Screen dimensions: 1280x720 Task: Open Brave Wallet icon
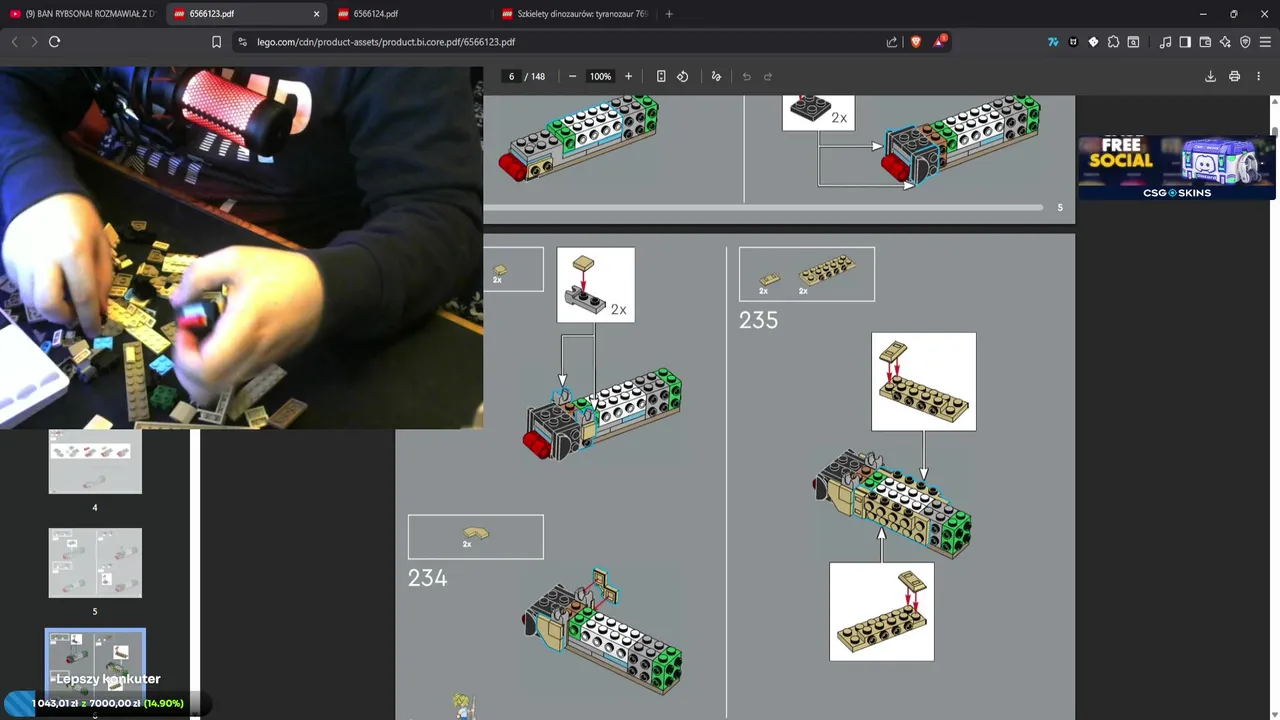[1205, 42]
